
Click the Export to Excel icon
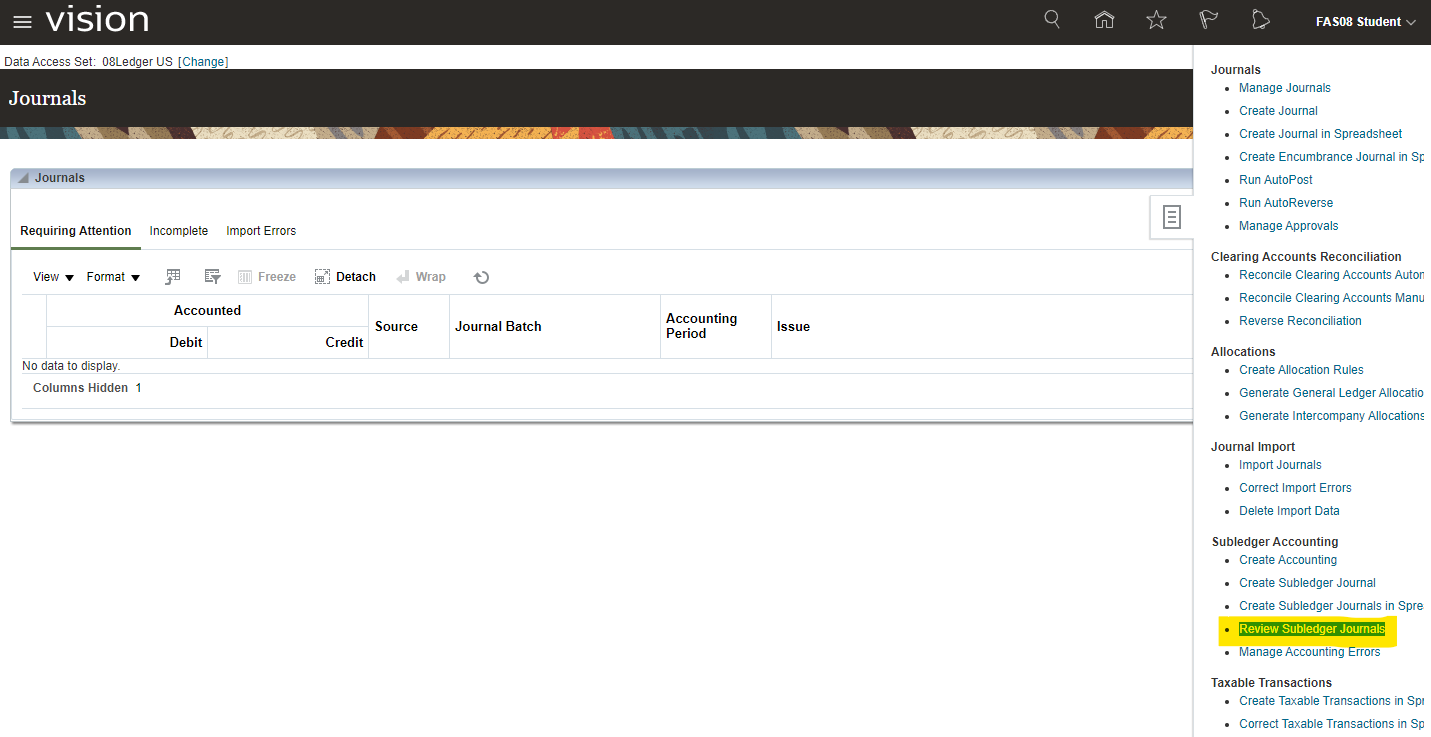point(173,277)
